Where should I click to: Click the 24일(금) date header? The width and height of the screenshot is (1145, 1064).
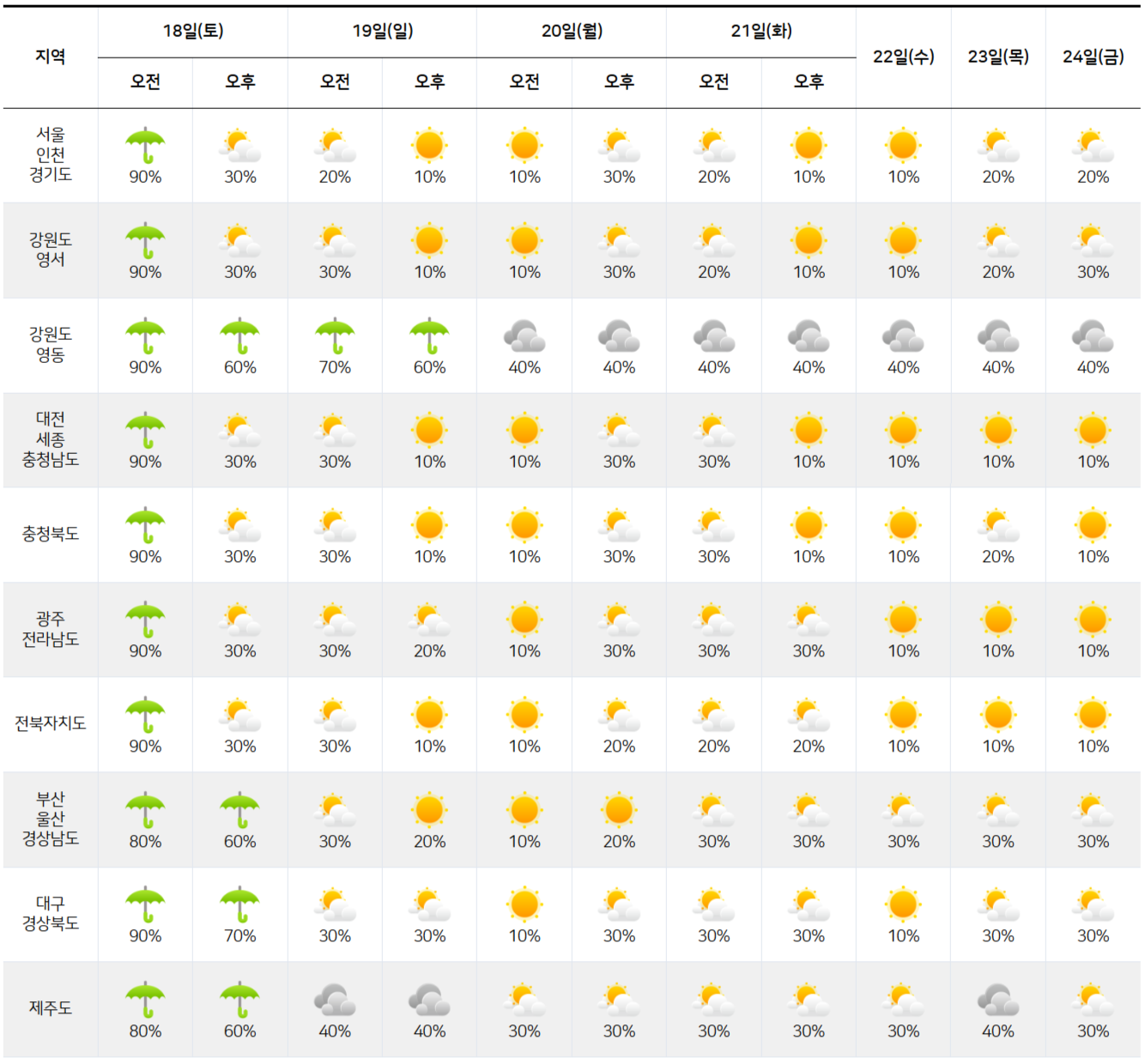pyautogui.click(x=1093, y=57)
